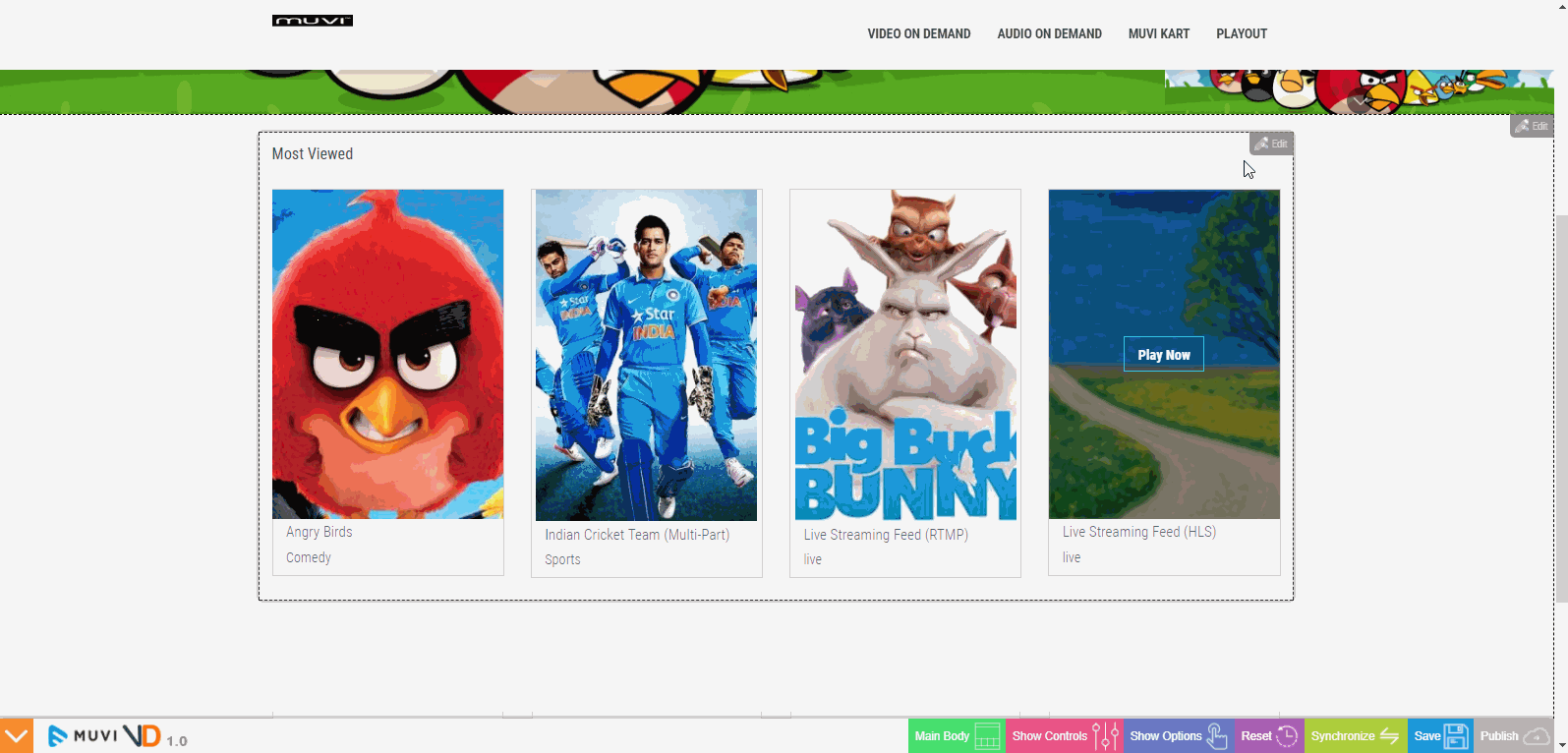Click Sports genre label
This screenshot has height=753, width=1568.
coord(562,559)
